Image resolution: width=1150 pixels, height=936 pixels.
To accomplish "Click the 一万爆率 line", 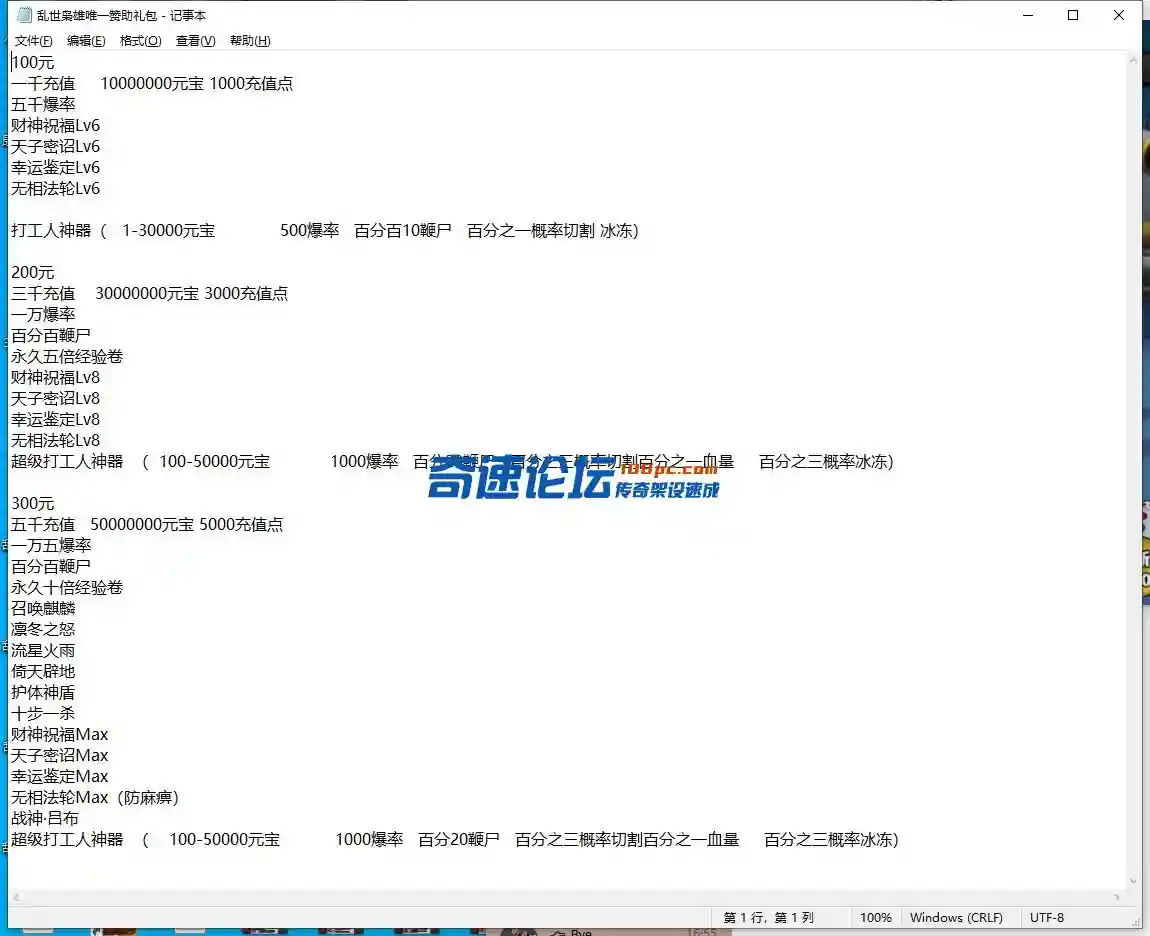I will [43, 314].
